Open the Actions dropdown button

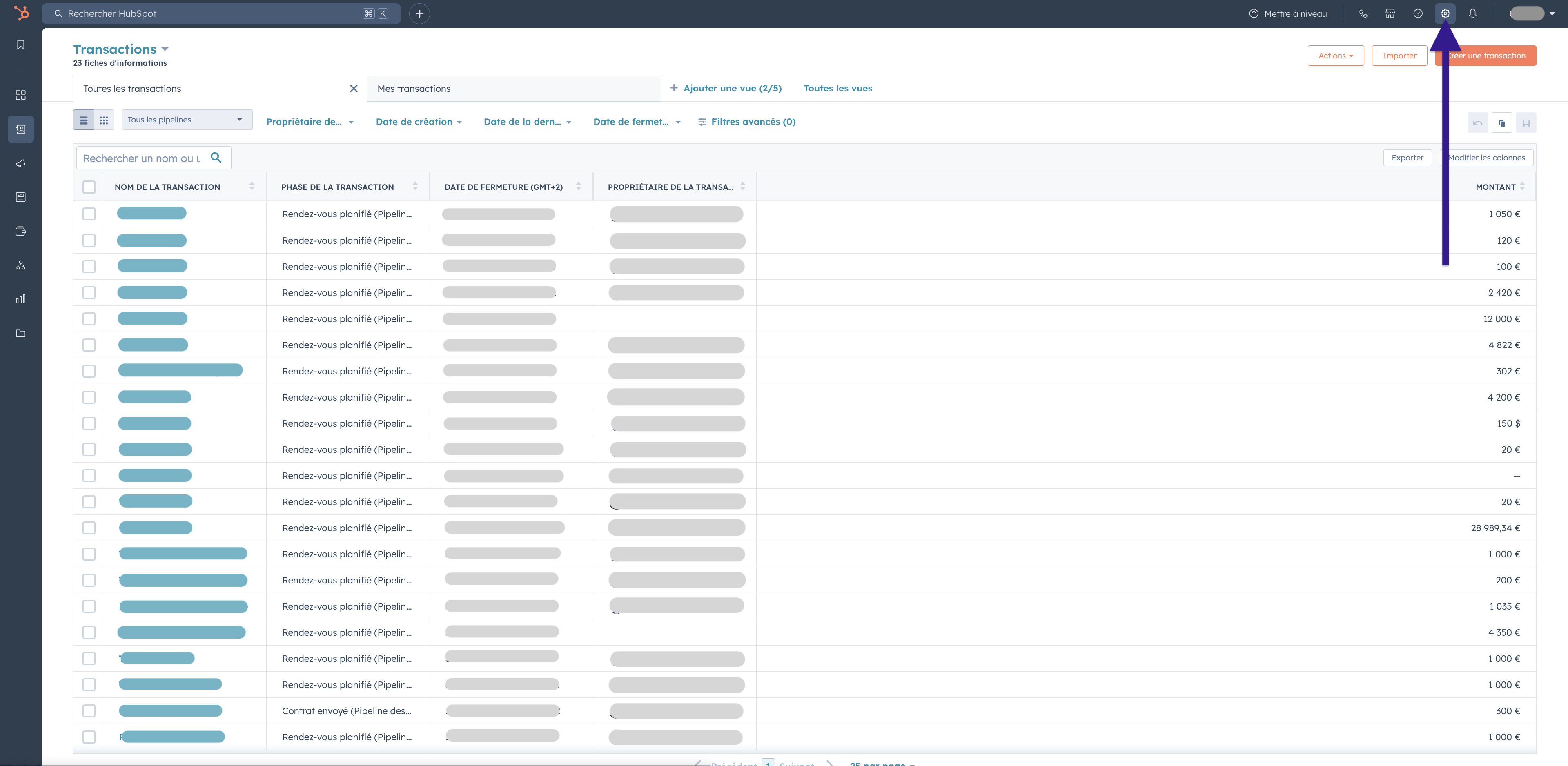tap(1335, 56)
